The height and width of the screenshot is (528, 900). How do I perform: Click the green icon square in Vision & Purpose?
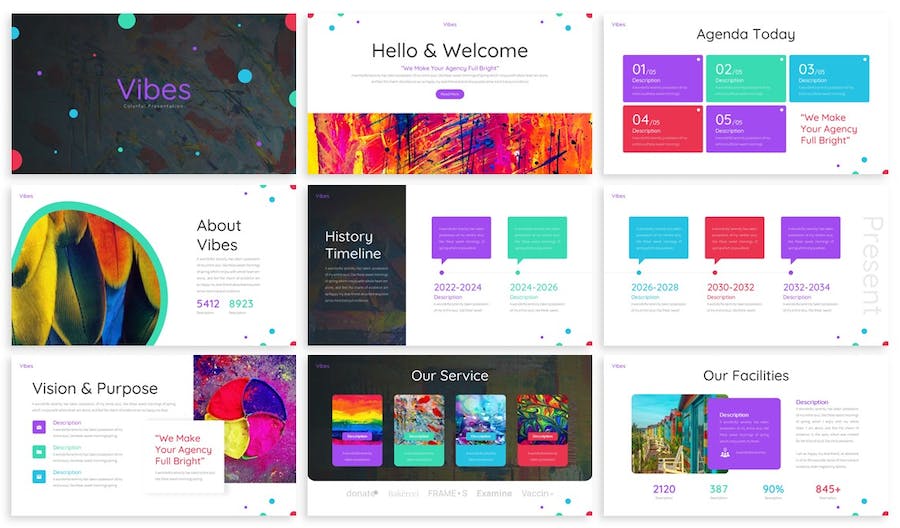[x=39, y=452]
